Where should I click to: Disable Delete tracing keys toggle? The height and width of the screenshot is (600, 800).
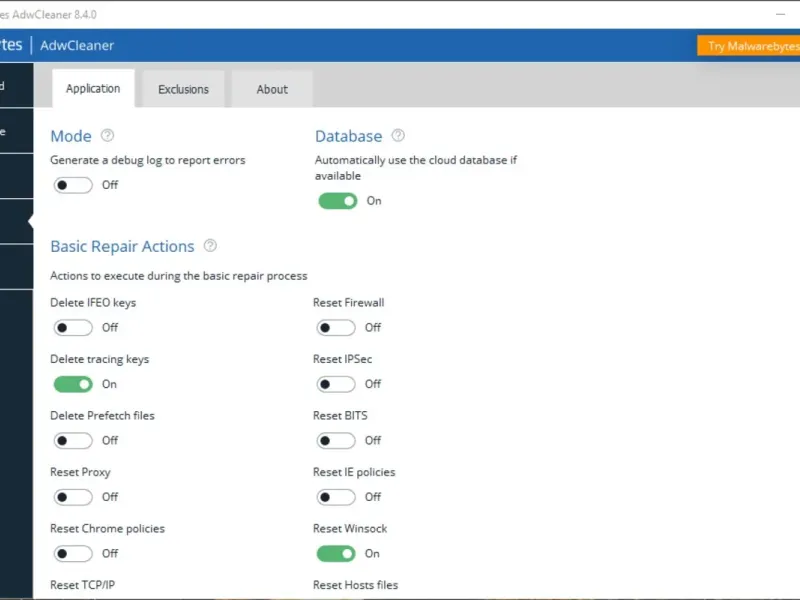73,384
